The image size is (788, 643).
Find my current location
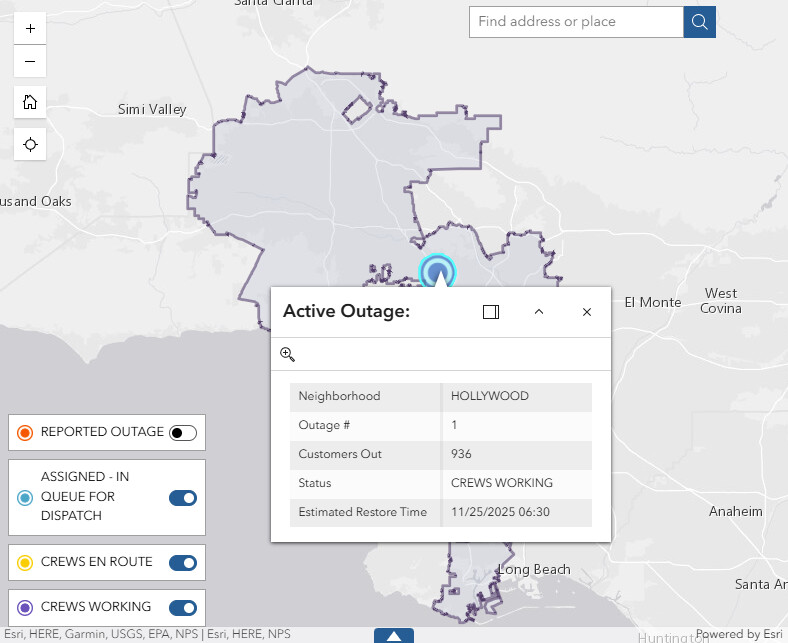(x=30, y=145)
